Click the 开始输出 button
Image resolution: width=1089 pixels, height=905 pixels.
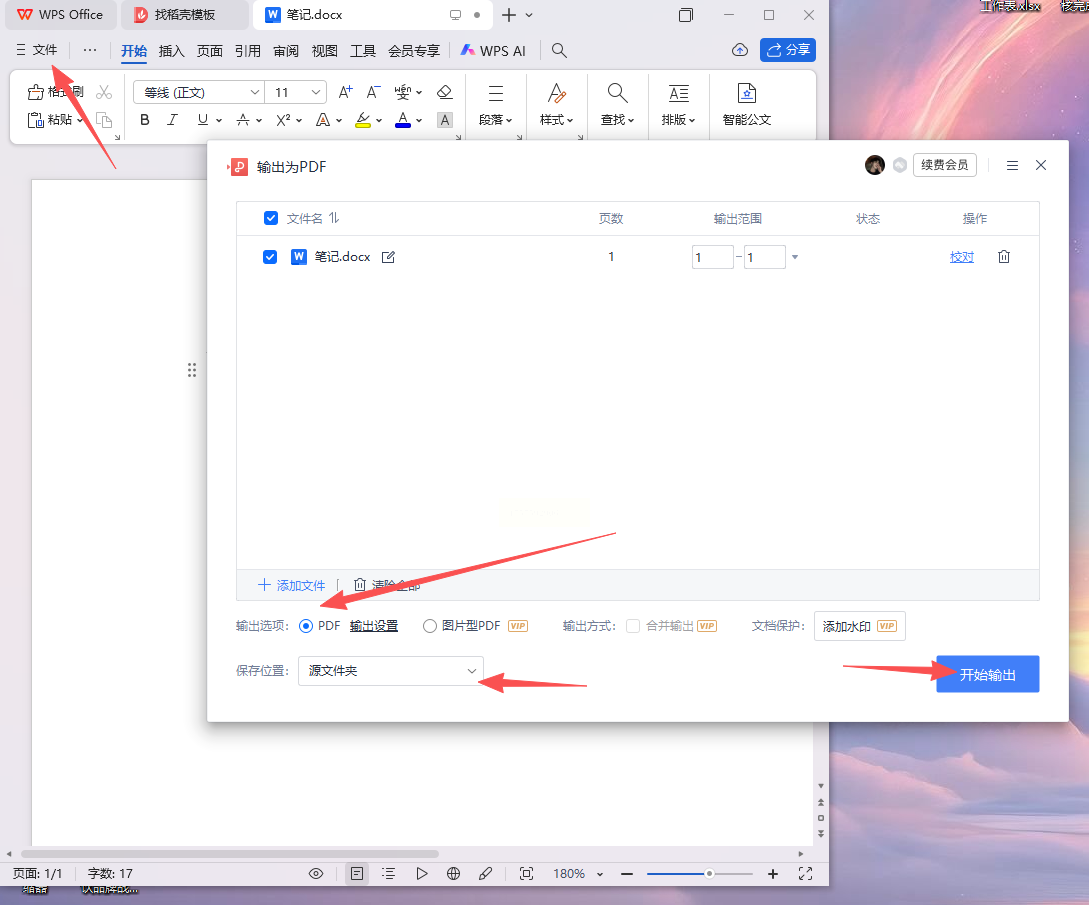tap(988, 674)
